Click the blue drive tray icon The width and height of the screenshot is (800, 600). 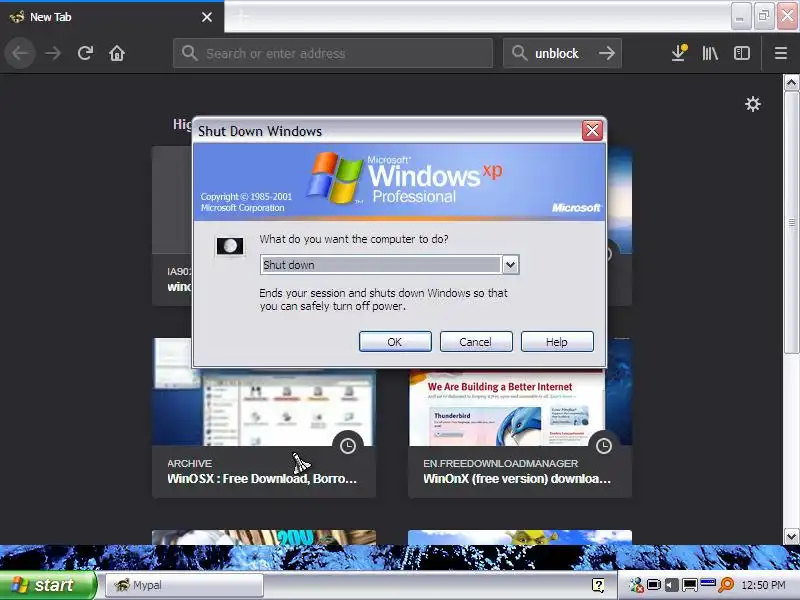(x=708, y=582)
